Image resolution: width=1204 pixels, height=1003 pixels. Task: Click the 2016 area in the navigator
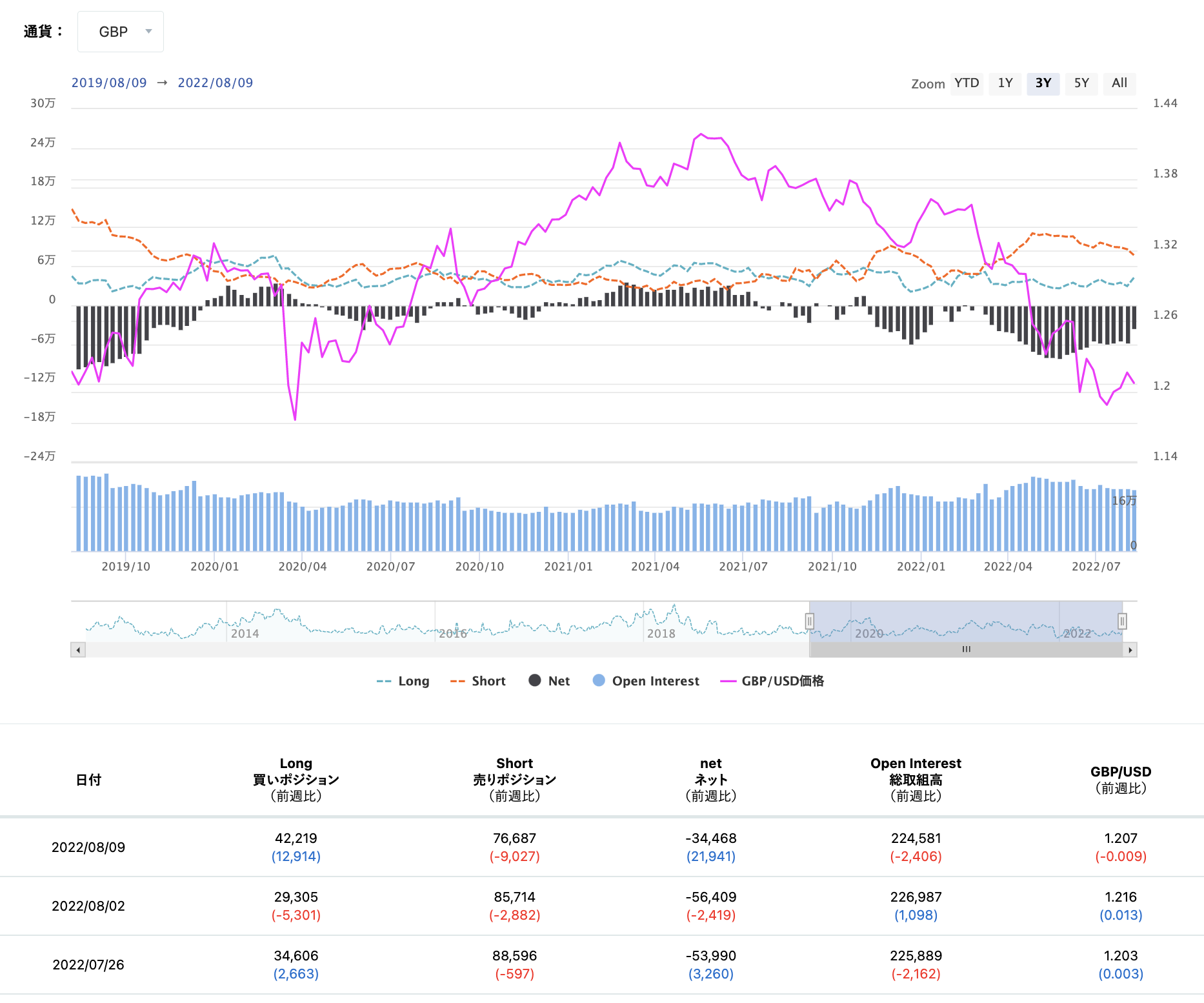[453, 634]
